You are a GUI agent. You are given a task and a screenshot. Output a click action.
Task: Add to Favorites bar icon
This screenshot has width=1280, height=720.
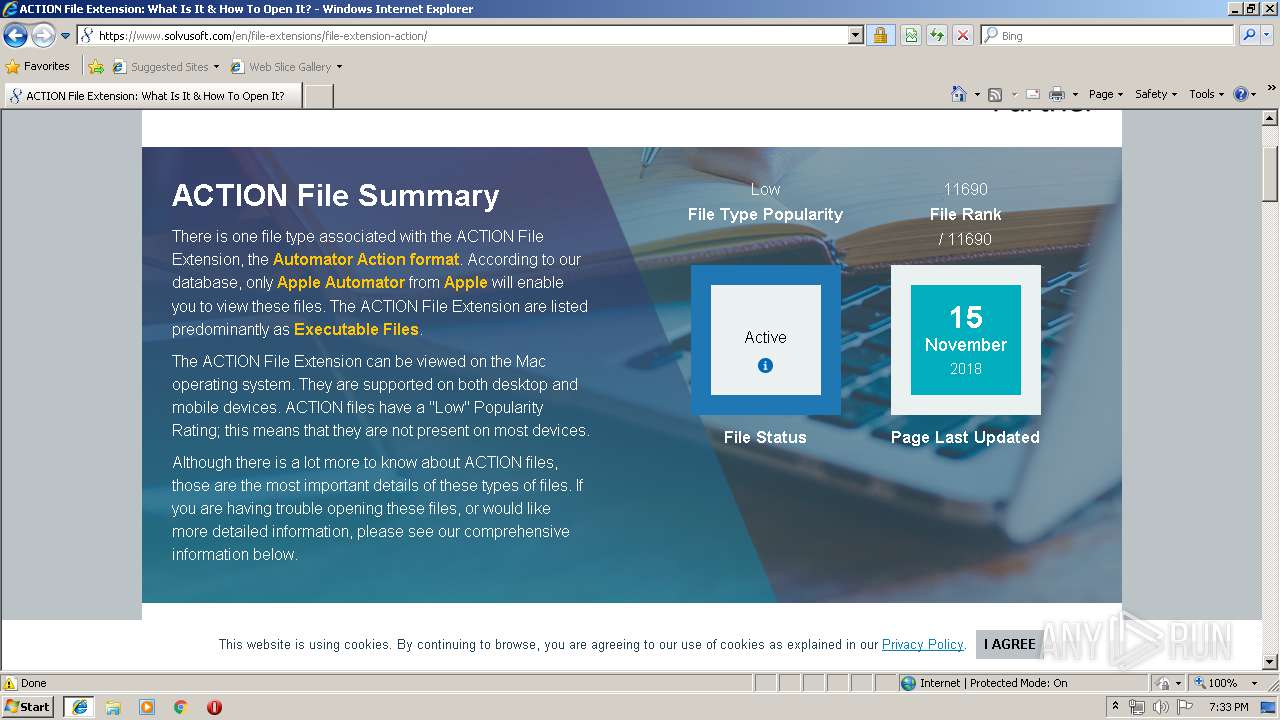point(96,67)
